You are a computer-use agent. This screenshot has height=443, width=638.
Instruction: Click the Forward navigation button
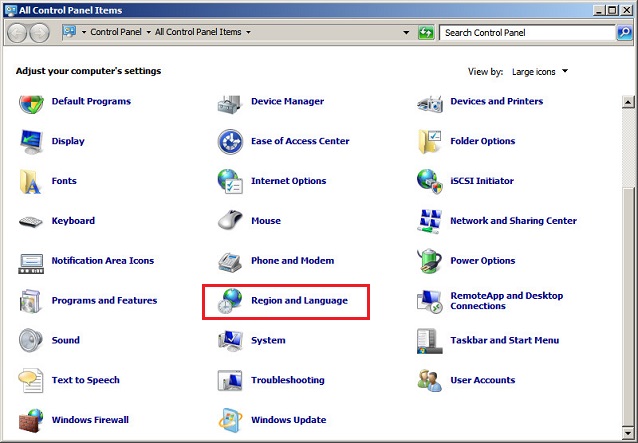[39, 33]
